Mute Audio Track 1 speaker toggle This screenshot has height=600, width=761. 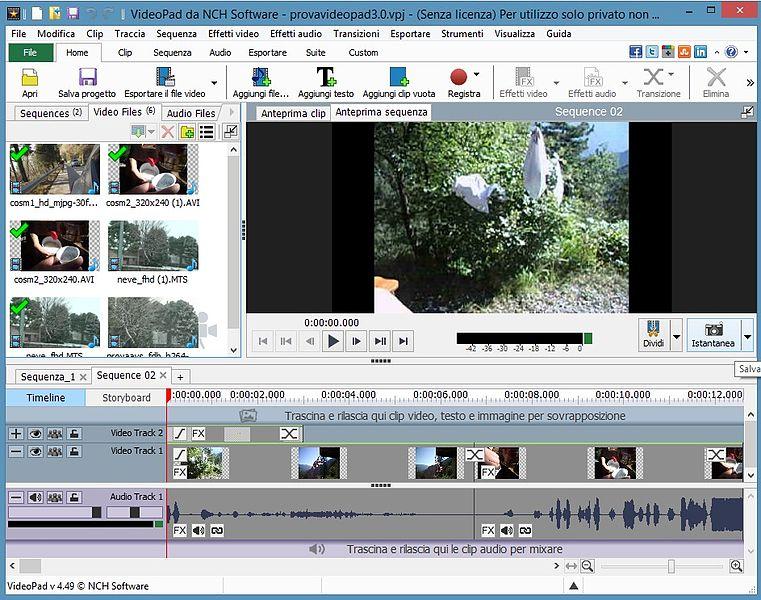[35, 497]
